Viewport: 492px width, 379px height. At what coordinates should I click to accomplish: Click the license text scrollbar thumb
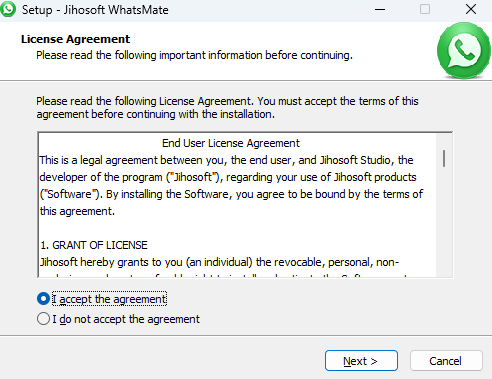pos(444,158)
